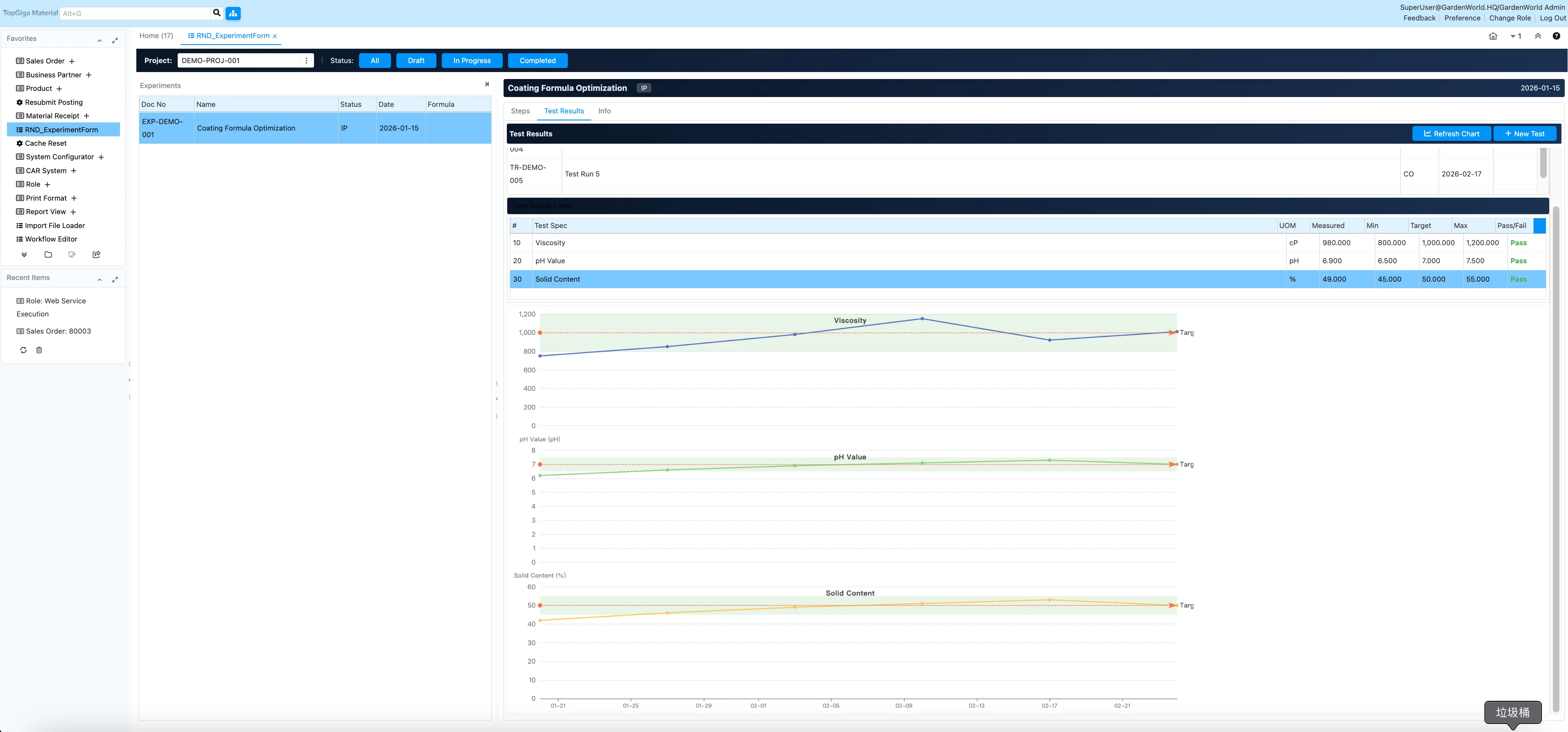Click the new folder icon in Favorites
This screenshot has height=732, width=1568.
[48, 254]
